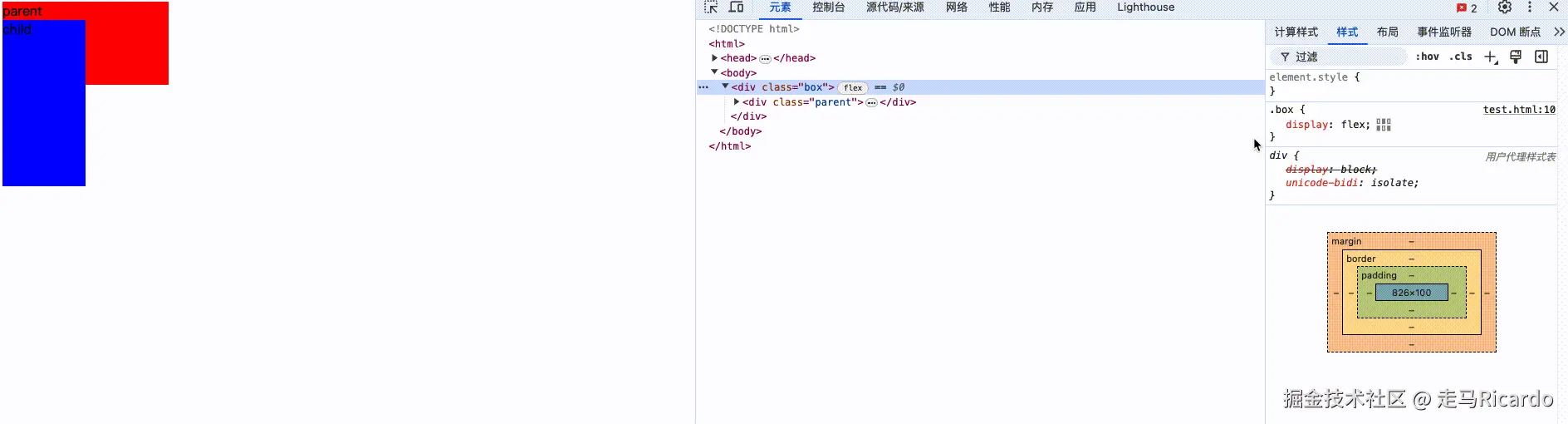Viewport: 1568px width, 424px height.
Task: Select the DOCTYPE html row
Action: click(x=754, y=29)
